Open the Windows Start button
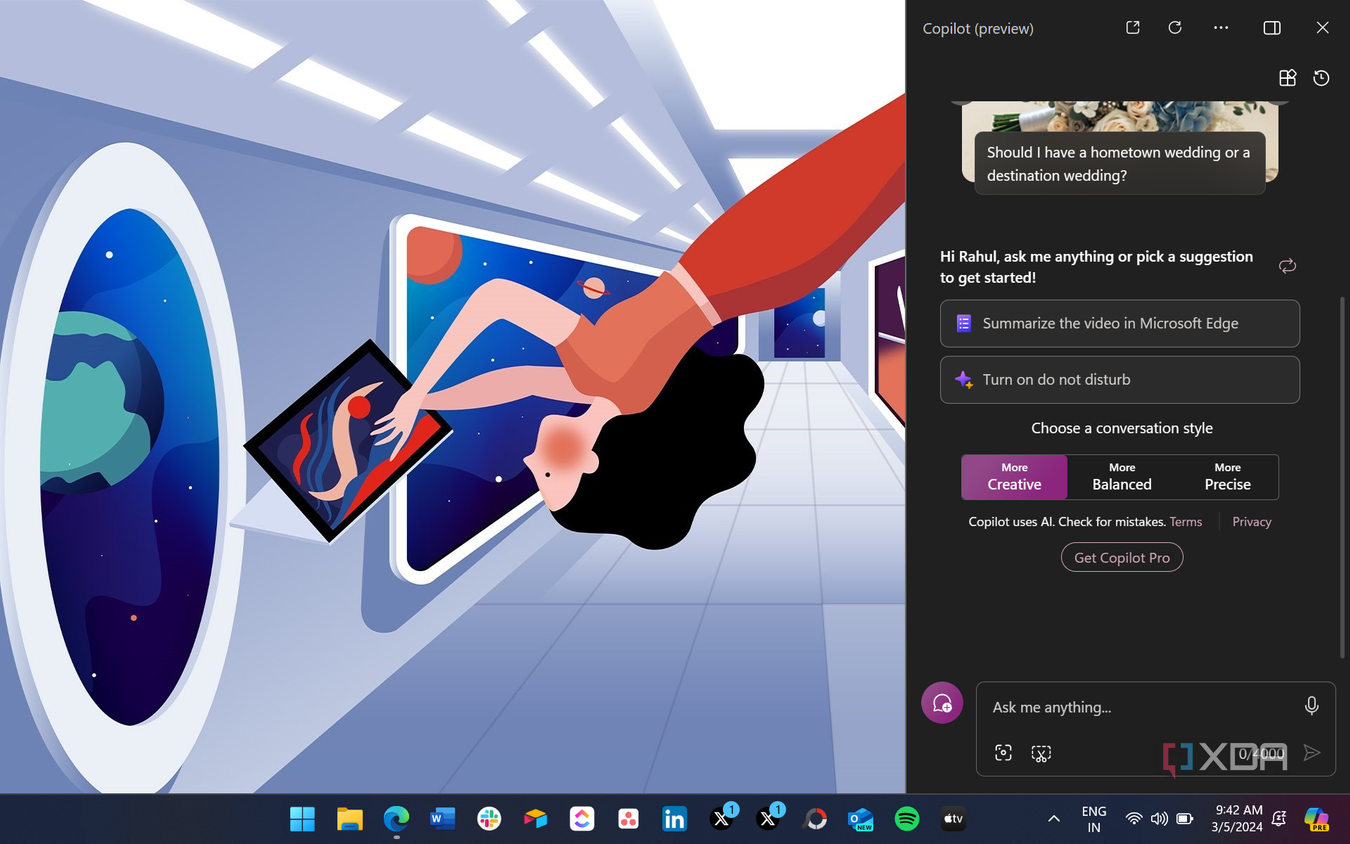The image size is (1350, 844). tap(302, 819)
